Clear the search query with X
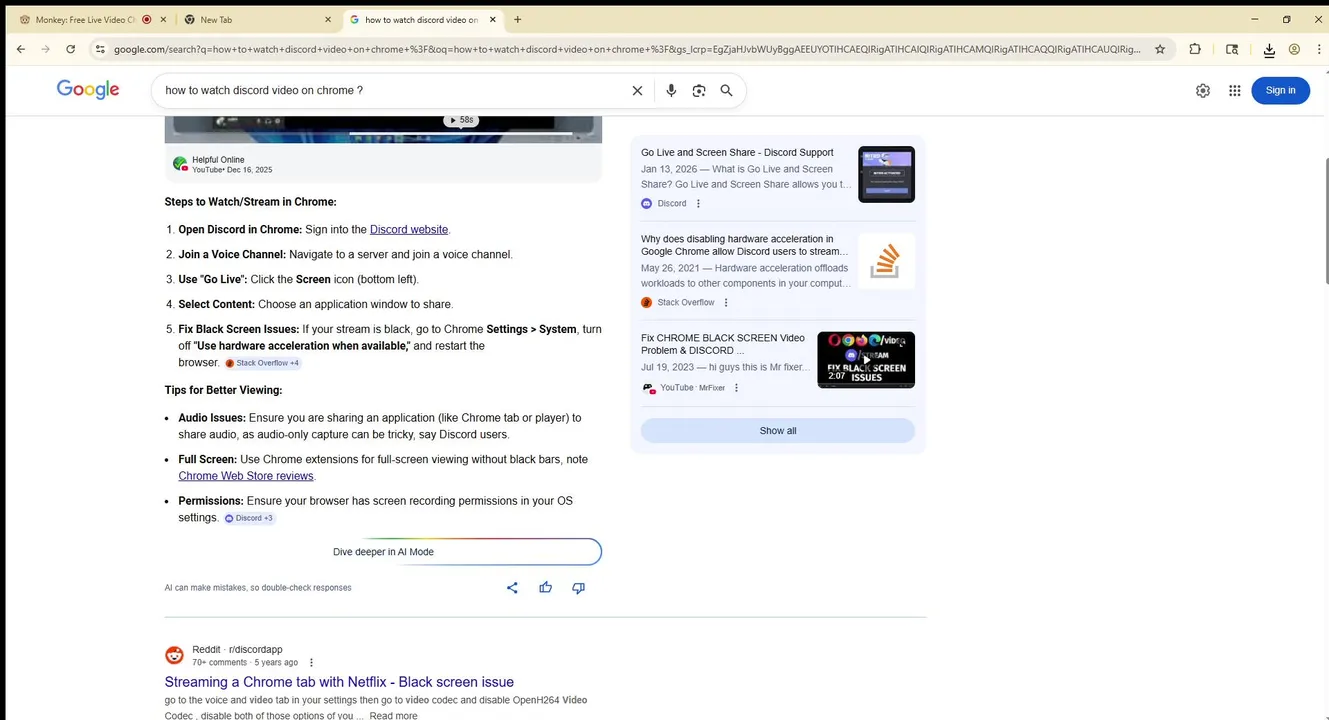The width and height of the screenshot is (1329, 720). click(x=637, y=90)
